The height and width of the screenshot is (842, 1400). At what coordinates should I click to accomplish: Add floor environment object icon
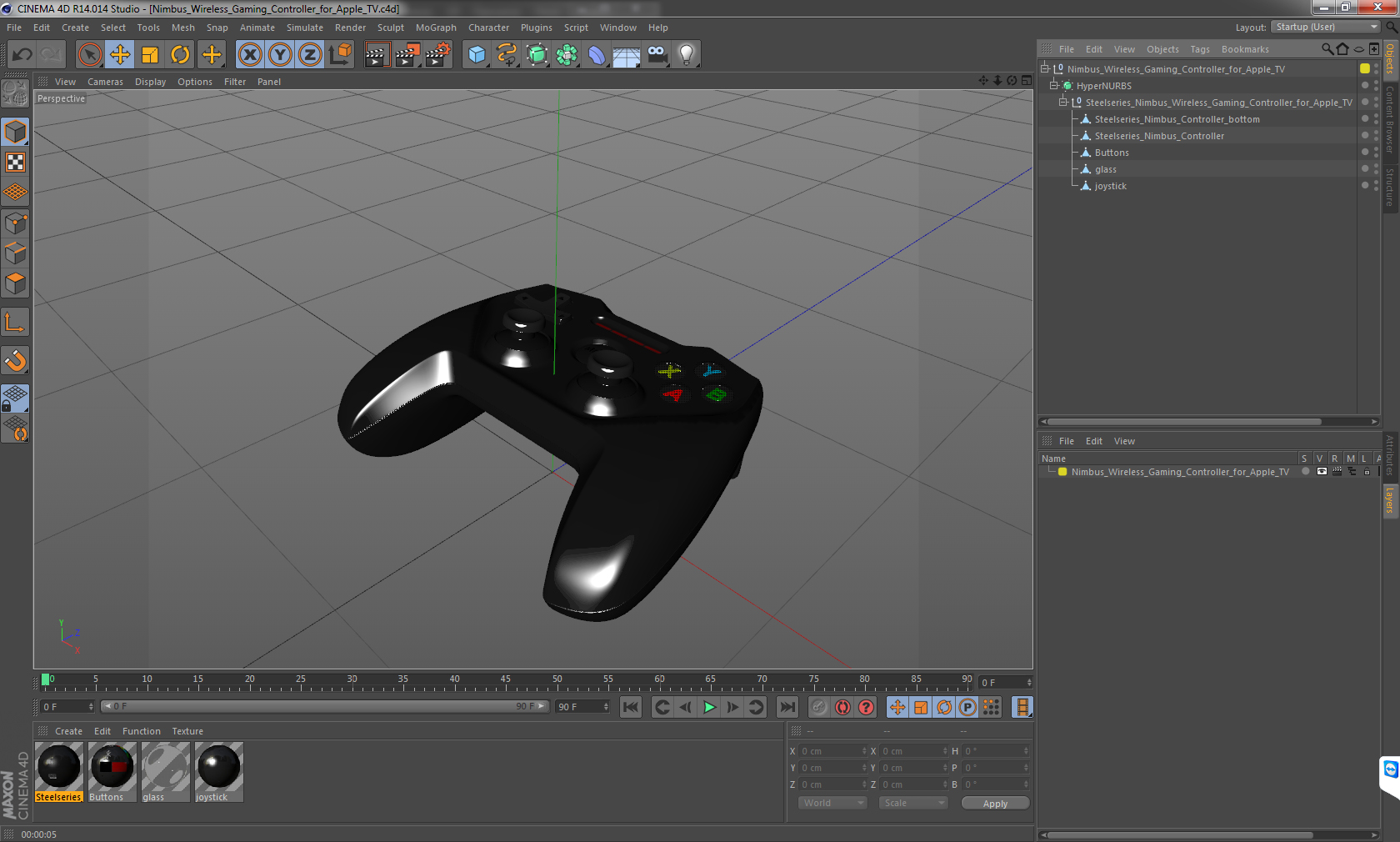point(627,55)
